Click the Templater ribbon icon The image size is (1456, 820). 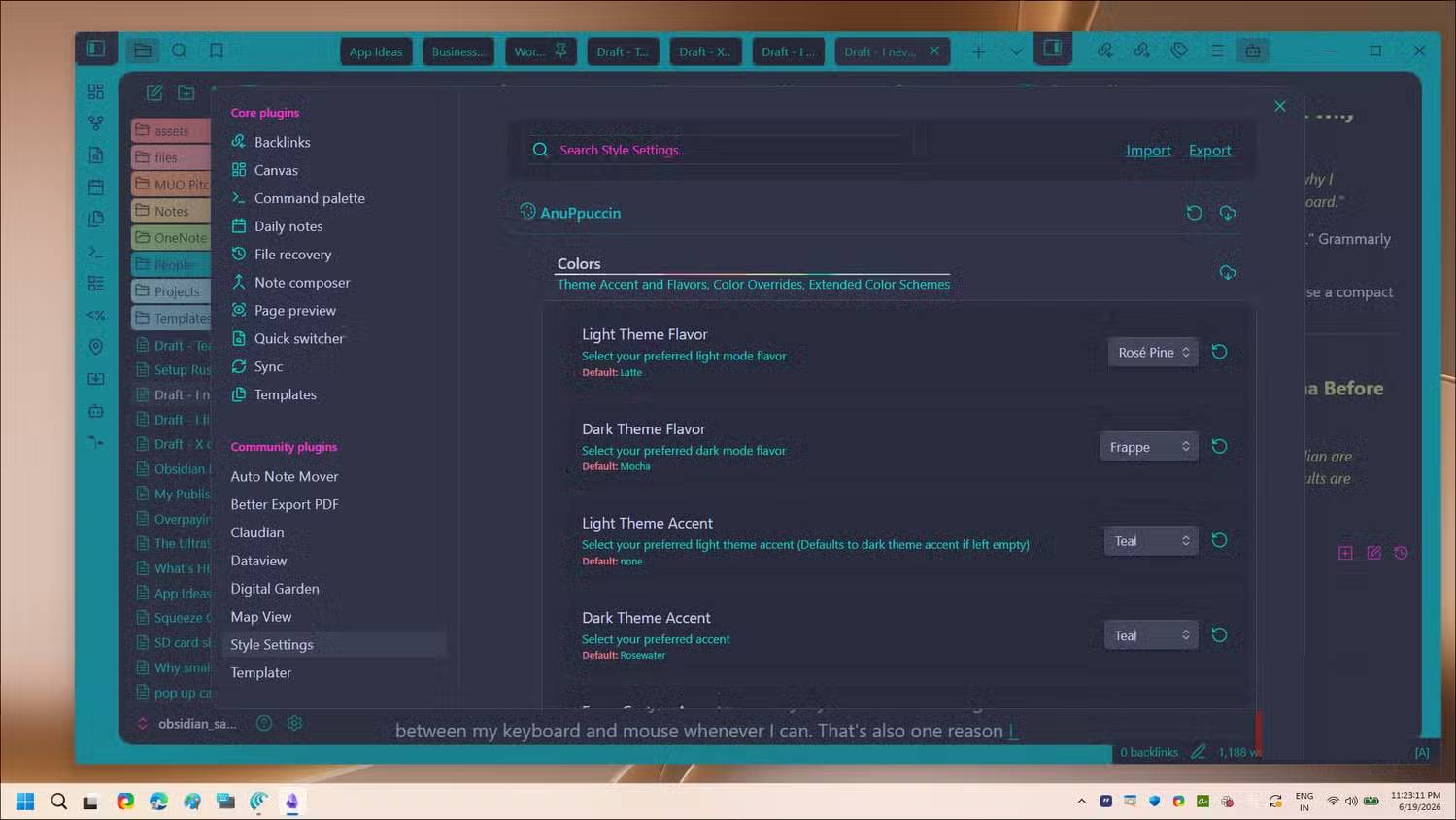[95, 315]
